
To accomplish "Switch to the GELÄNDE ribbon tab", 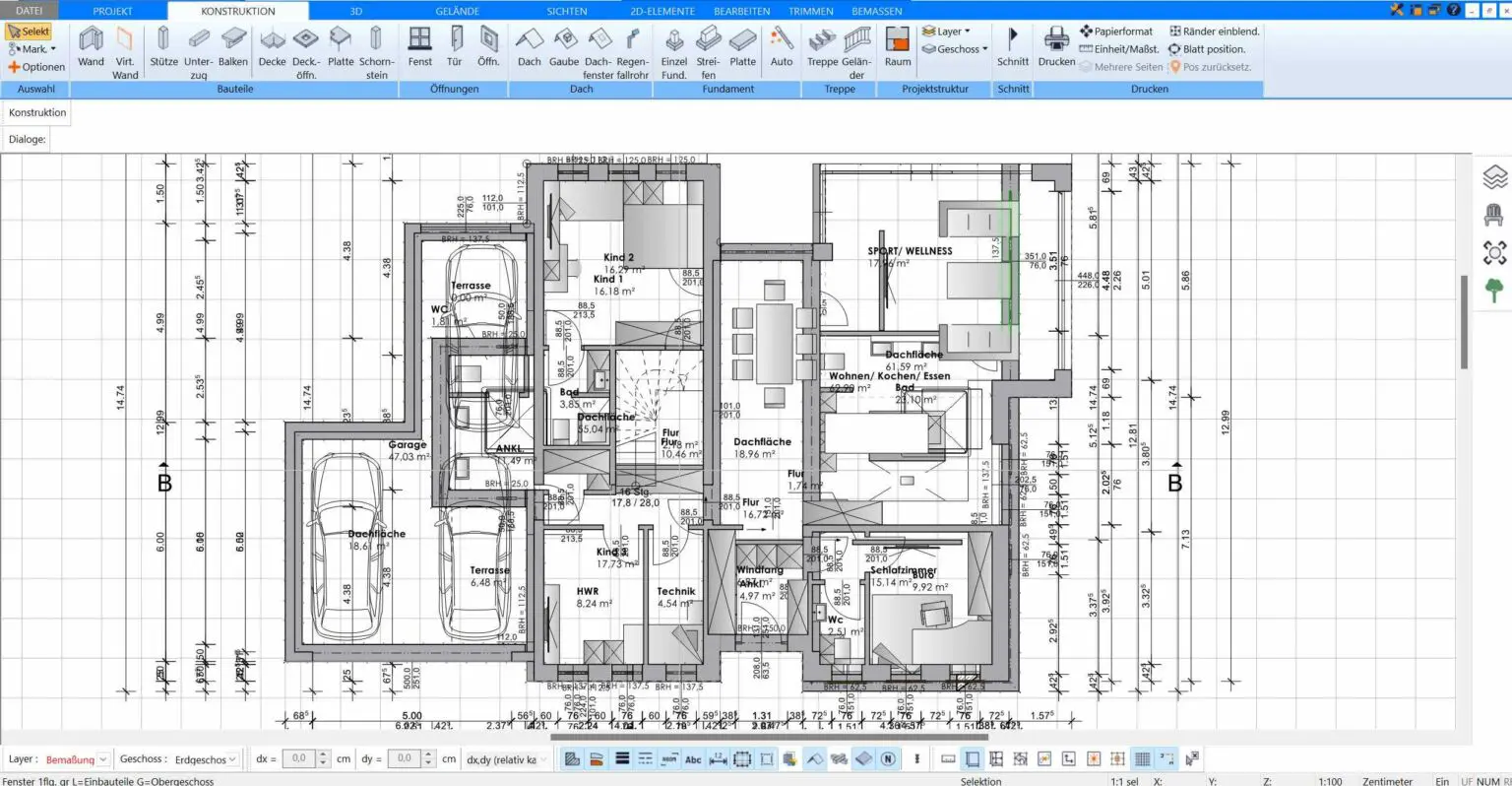I will pyautogui.click(x=457, y=11).
